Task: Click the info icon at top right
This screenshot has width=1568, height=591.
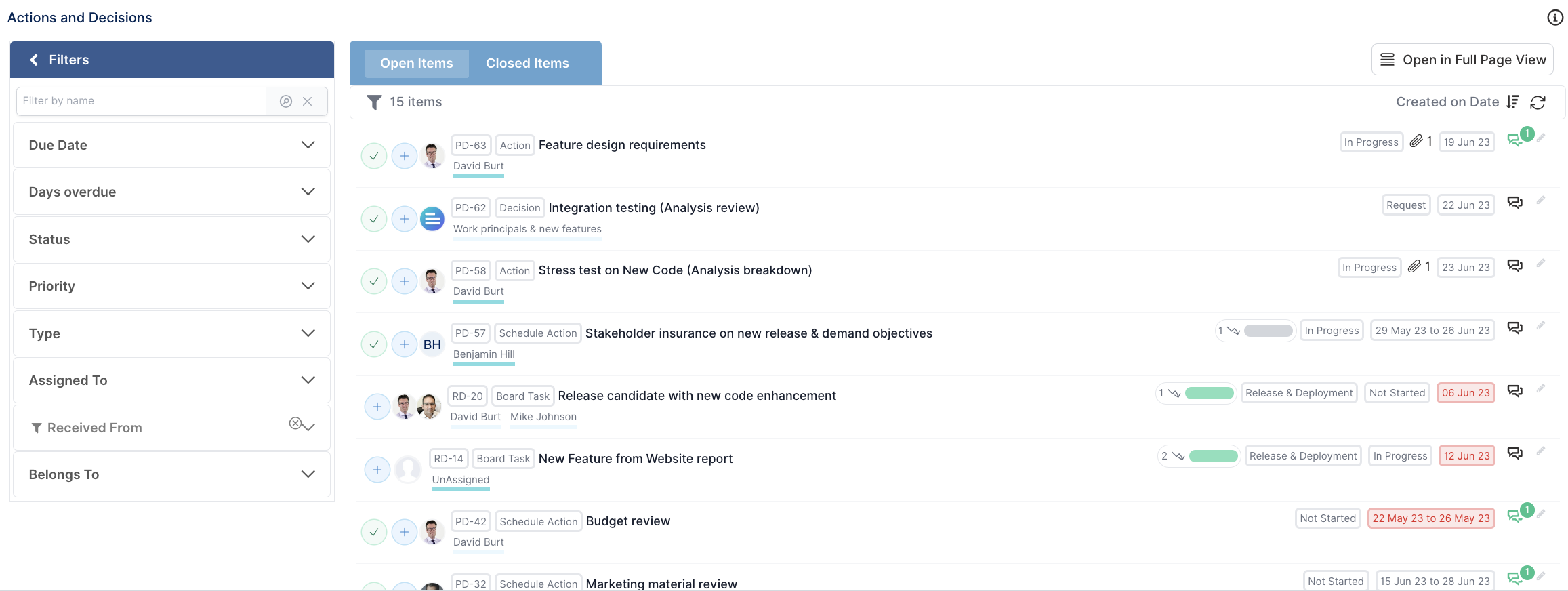Action: (1555, 18)
